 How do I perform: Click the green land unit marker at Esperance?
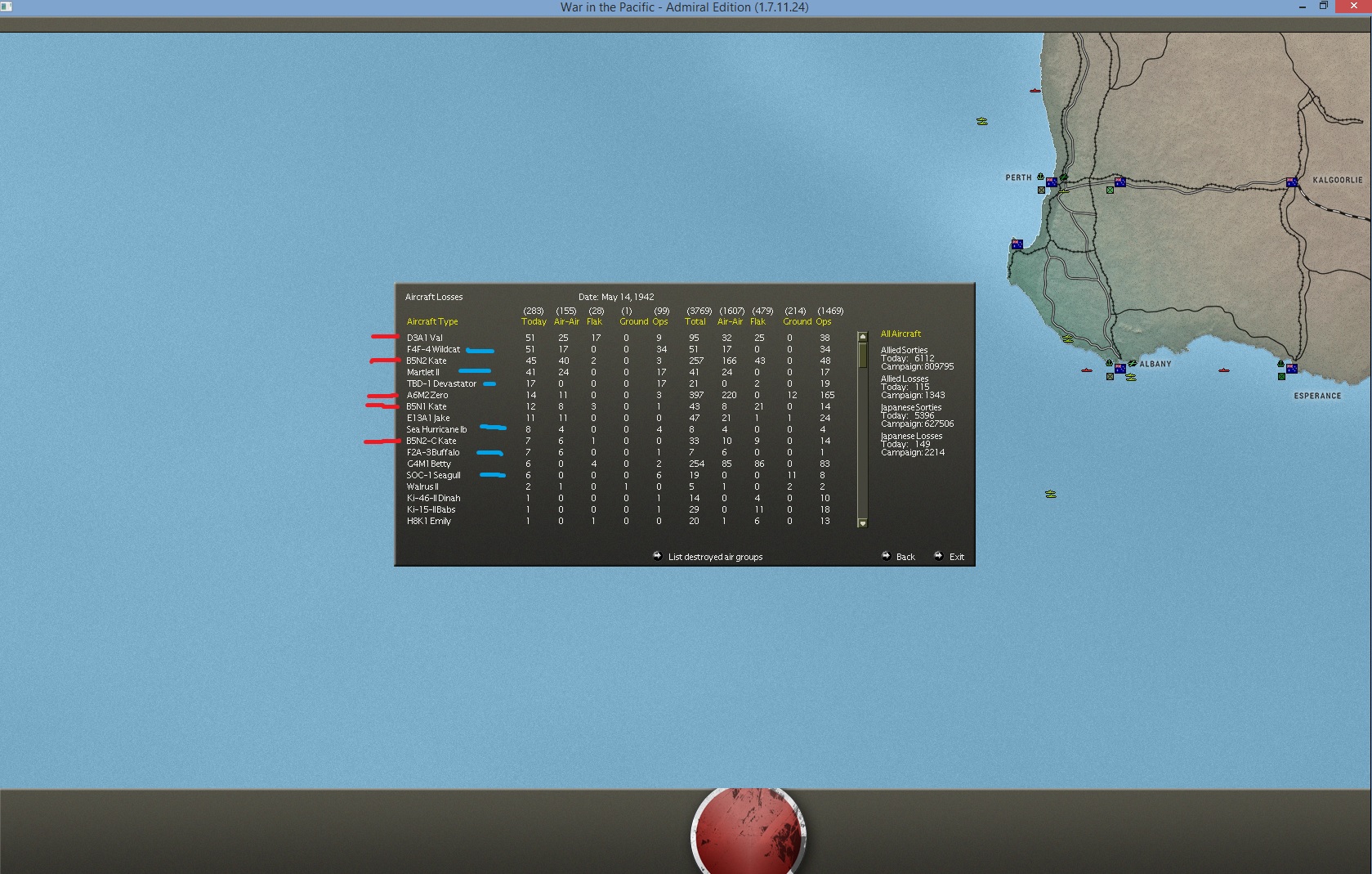[1281, 376]
